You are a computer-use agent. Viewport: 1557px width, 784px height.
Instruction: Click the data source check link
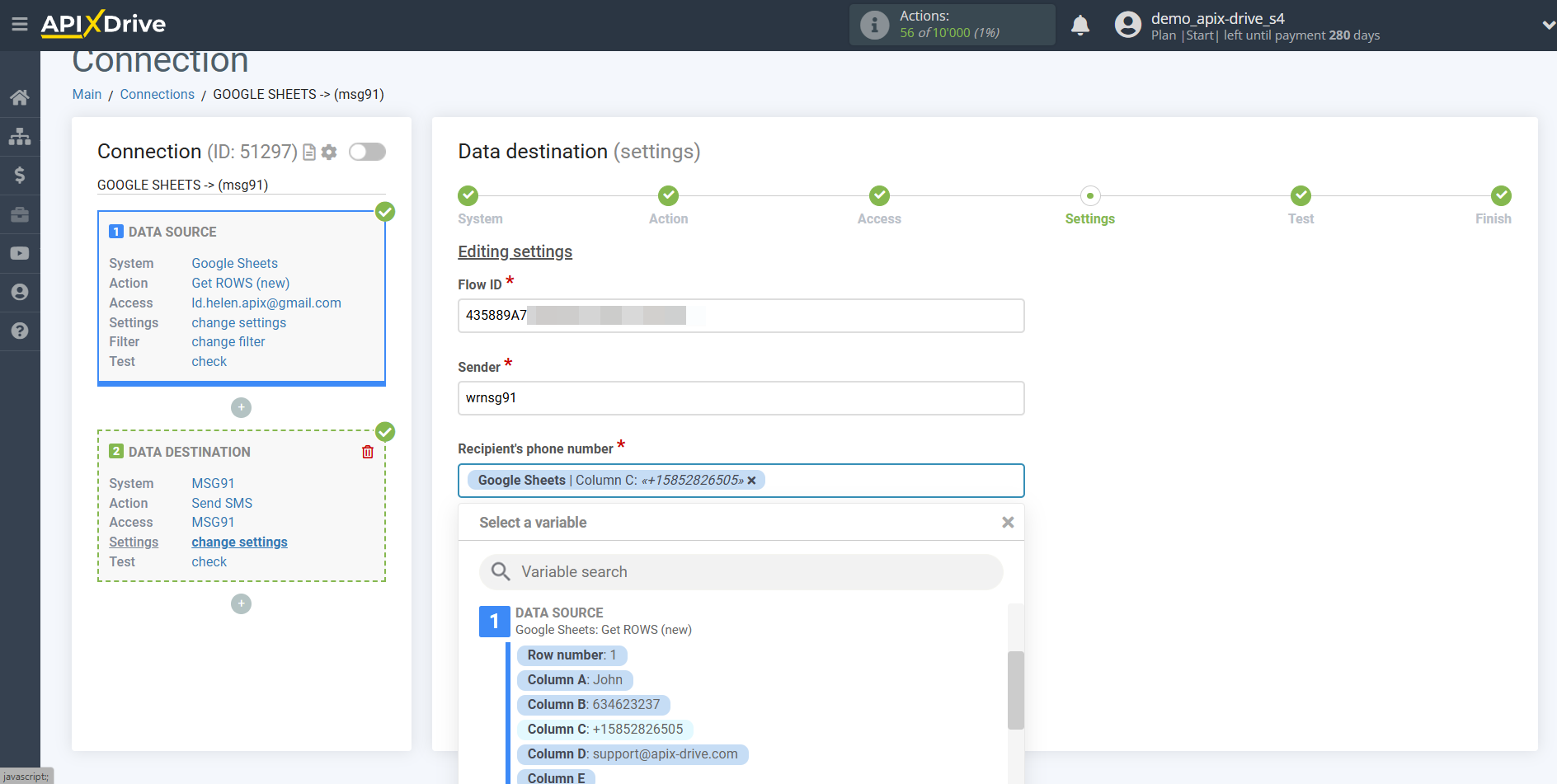(209, 362)
